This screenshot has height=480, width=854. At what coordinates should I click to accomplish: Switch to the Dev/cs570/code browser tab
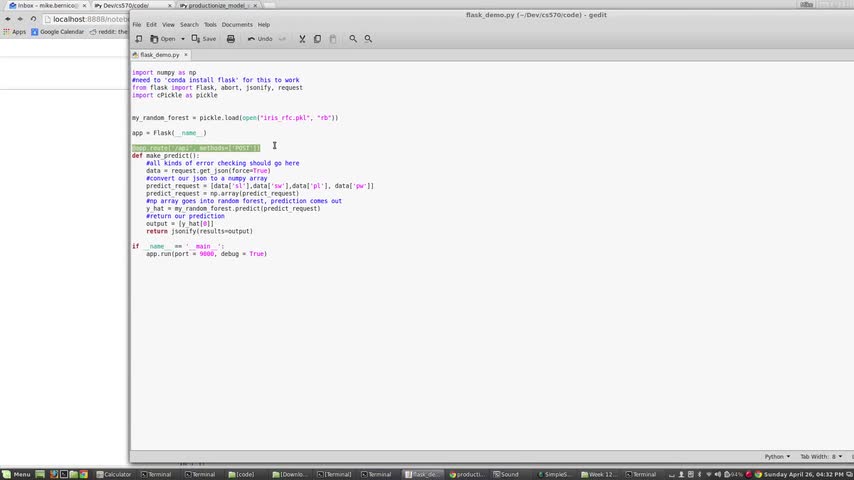(129, 5)
